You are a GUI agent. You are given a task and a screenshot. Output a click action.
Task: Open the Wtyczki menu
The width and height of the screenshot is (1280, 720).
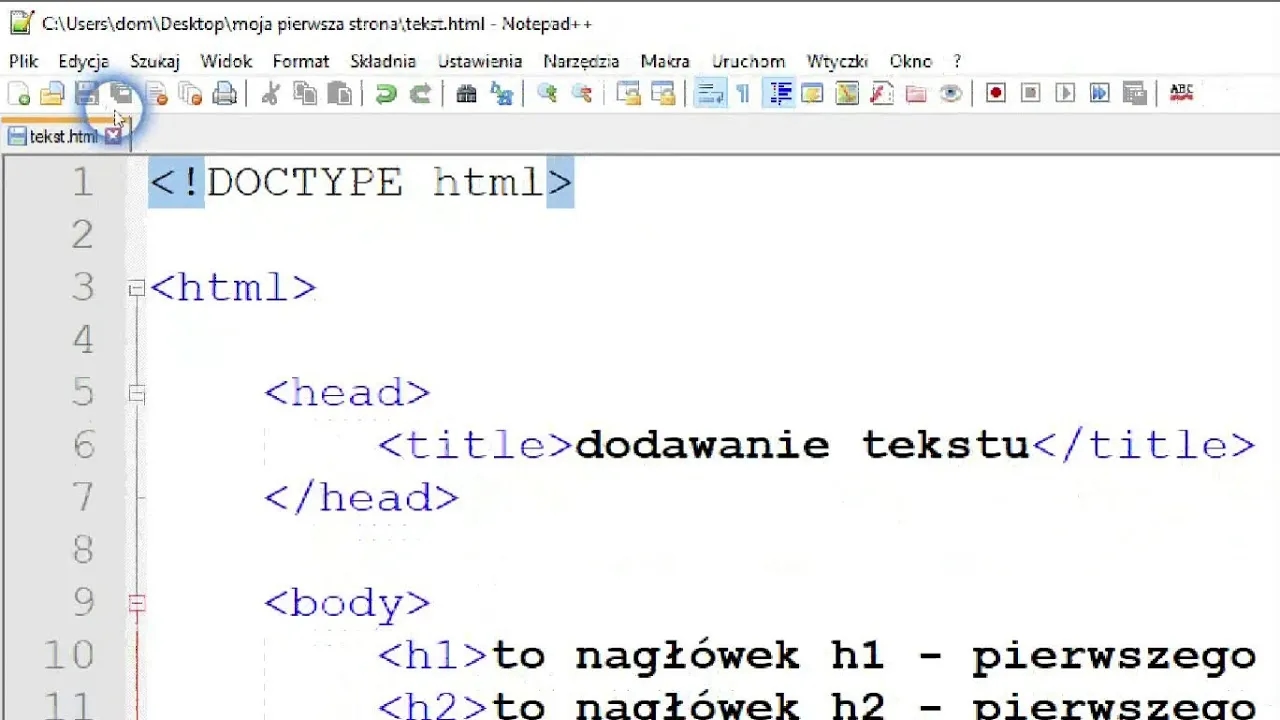837,61
